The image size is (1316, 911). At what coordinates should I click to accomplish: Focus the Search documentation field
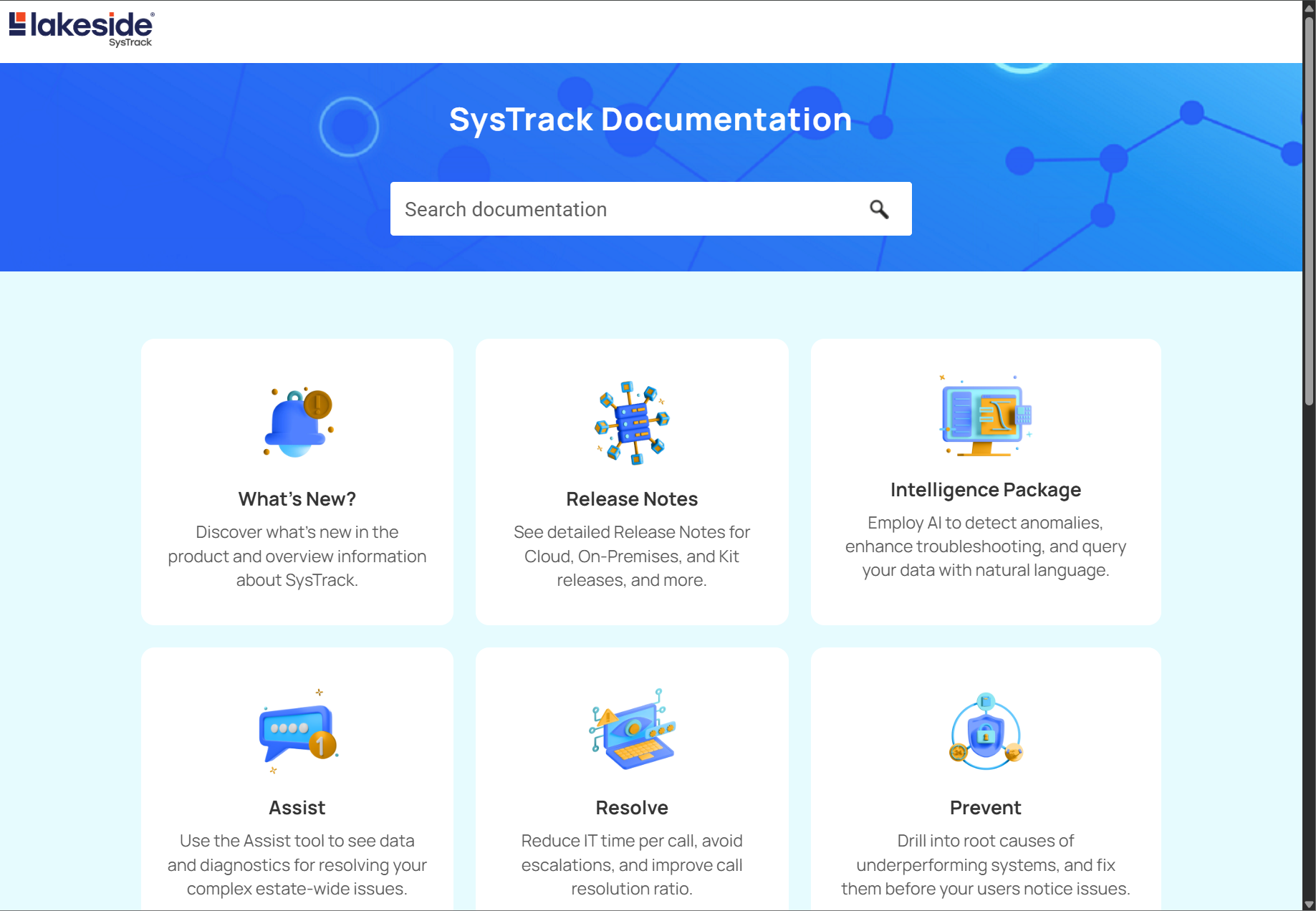click(x=650, y=208)
